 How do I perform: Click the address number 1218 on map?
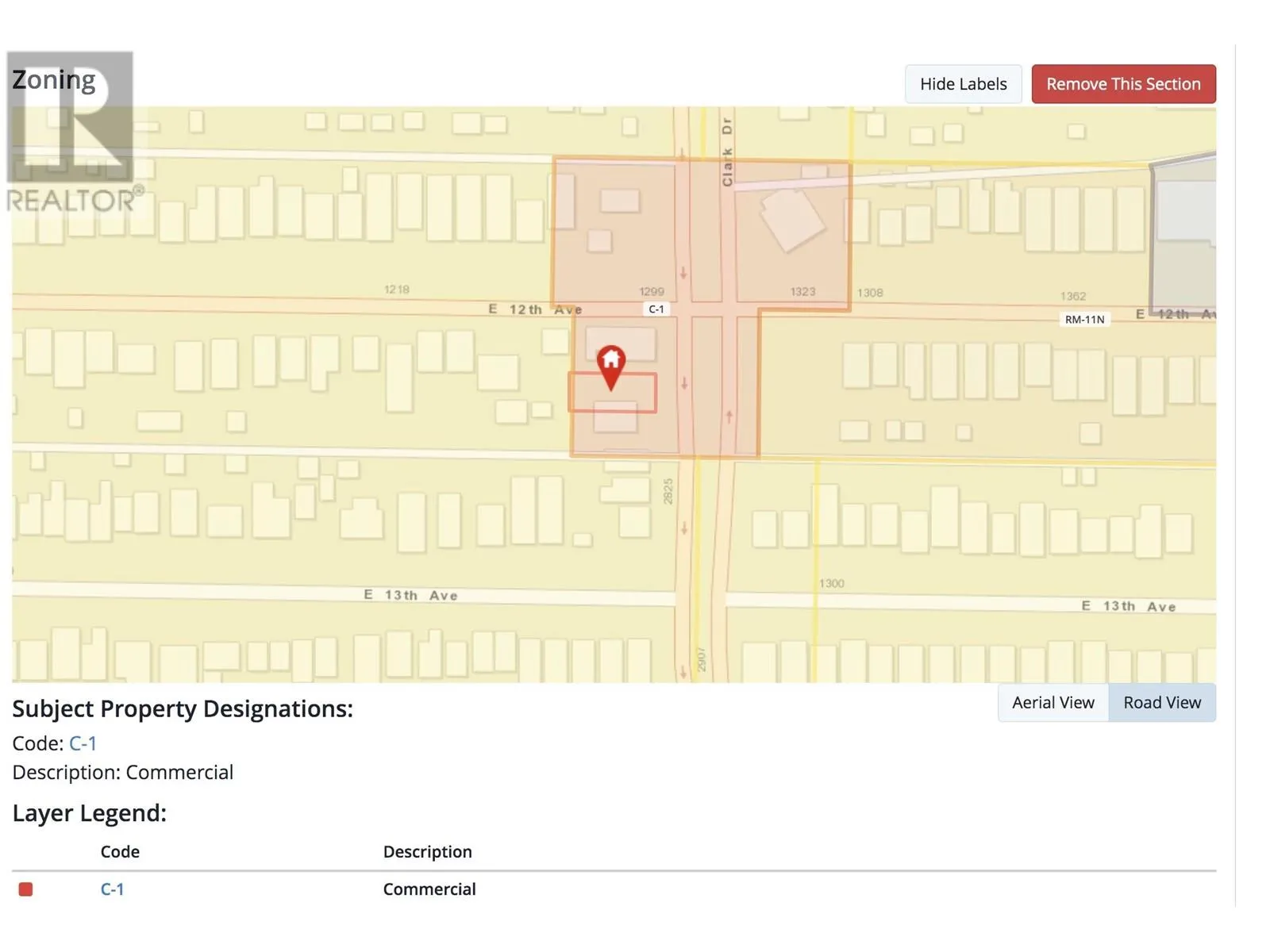397,290
